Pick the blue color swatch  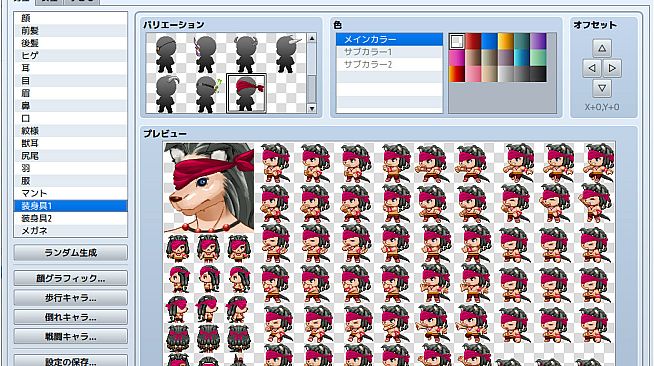coord(489,42)
